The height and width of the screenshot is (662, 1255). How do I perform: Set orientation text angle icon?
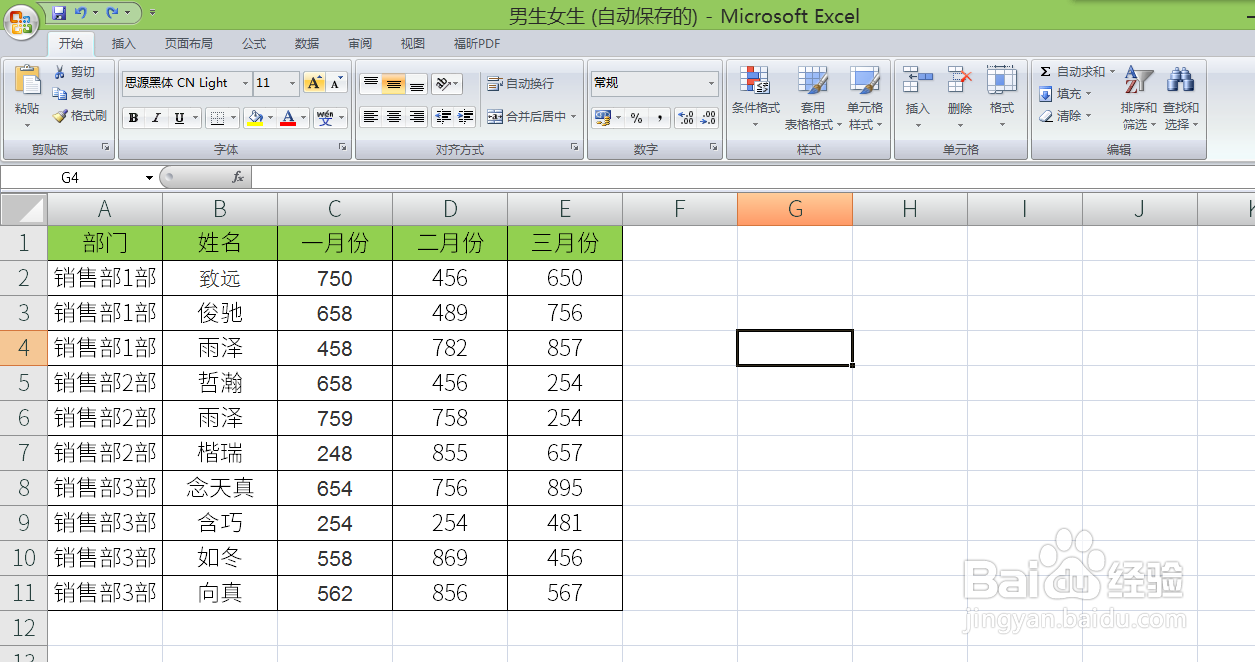[443, 84]
